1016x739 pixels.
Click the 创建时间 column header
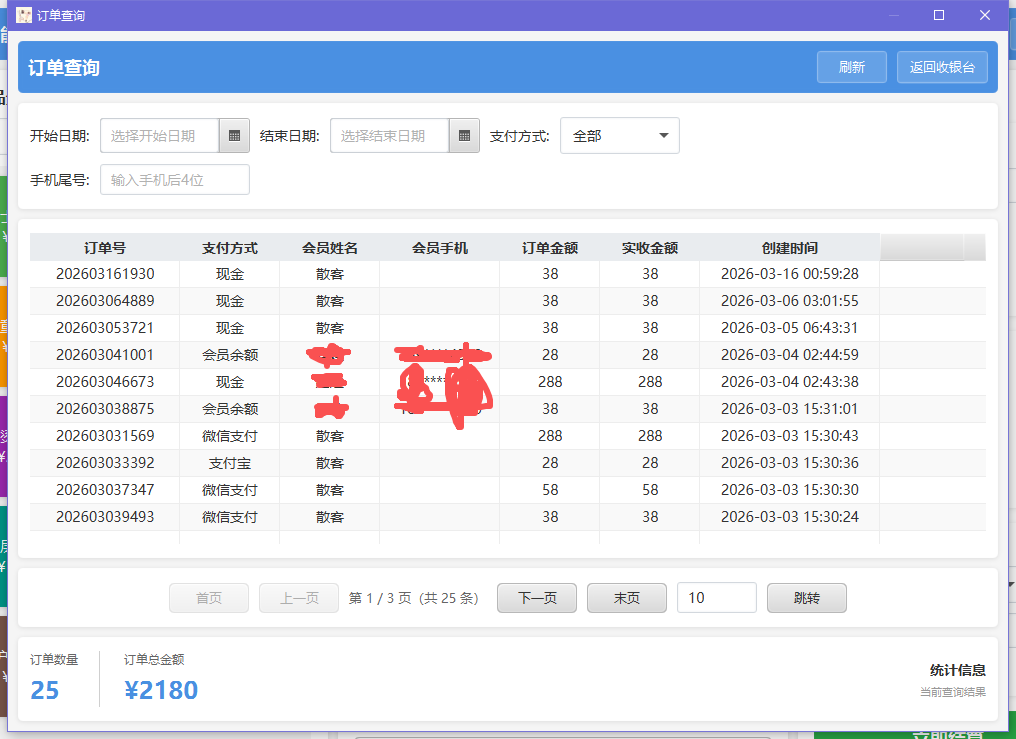point(790,247)
